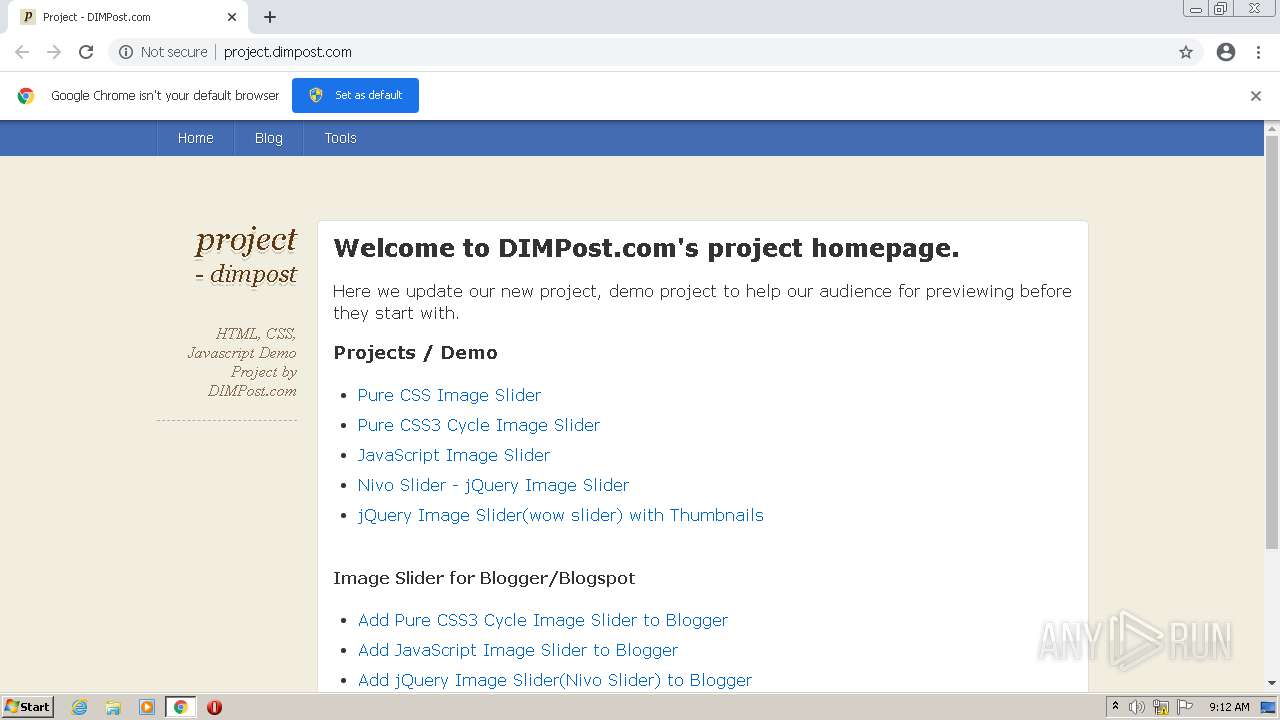
Task: Click the show desktop tray button
Action: [x=1269, y=707]
